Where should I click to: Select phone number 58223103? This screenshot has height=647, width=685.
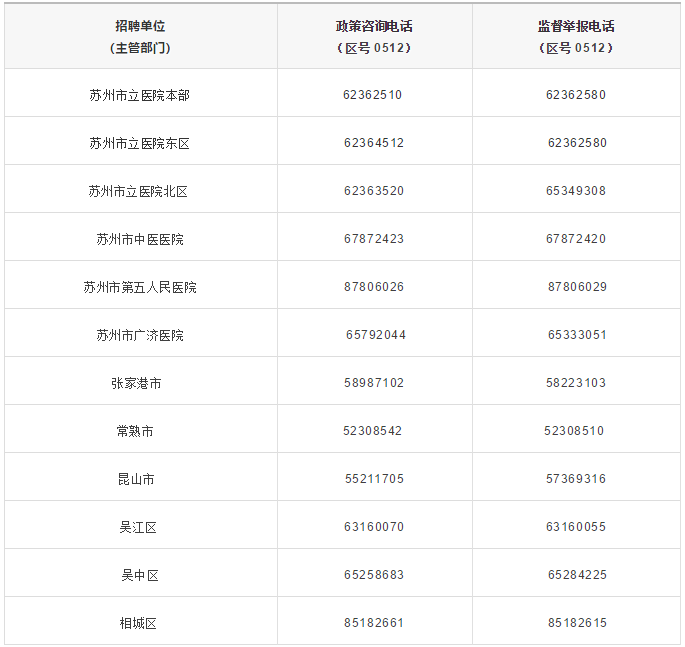[576, 383]
